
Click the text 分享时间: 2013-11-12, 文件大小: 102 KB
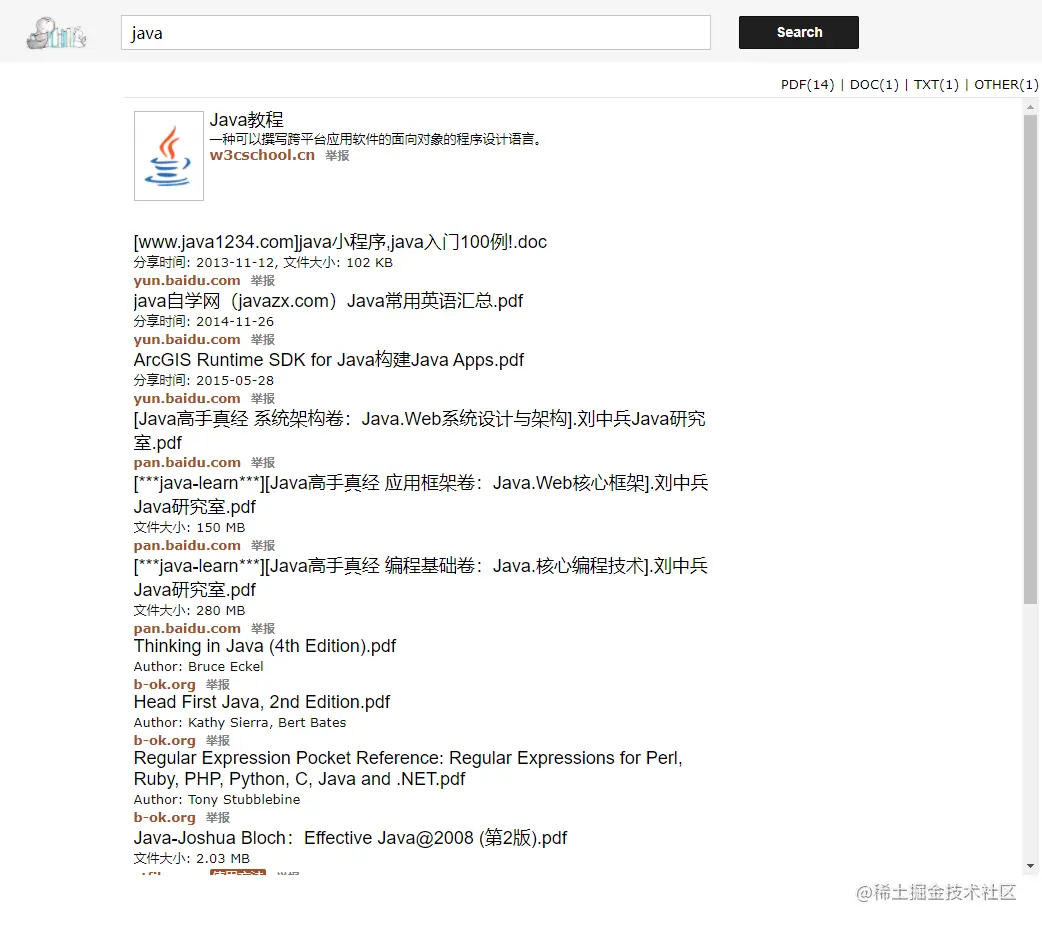263,263
